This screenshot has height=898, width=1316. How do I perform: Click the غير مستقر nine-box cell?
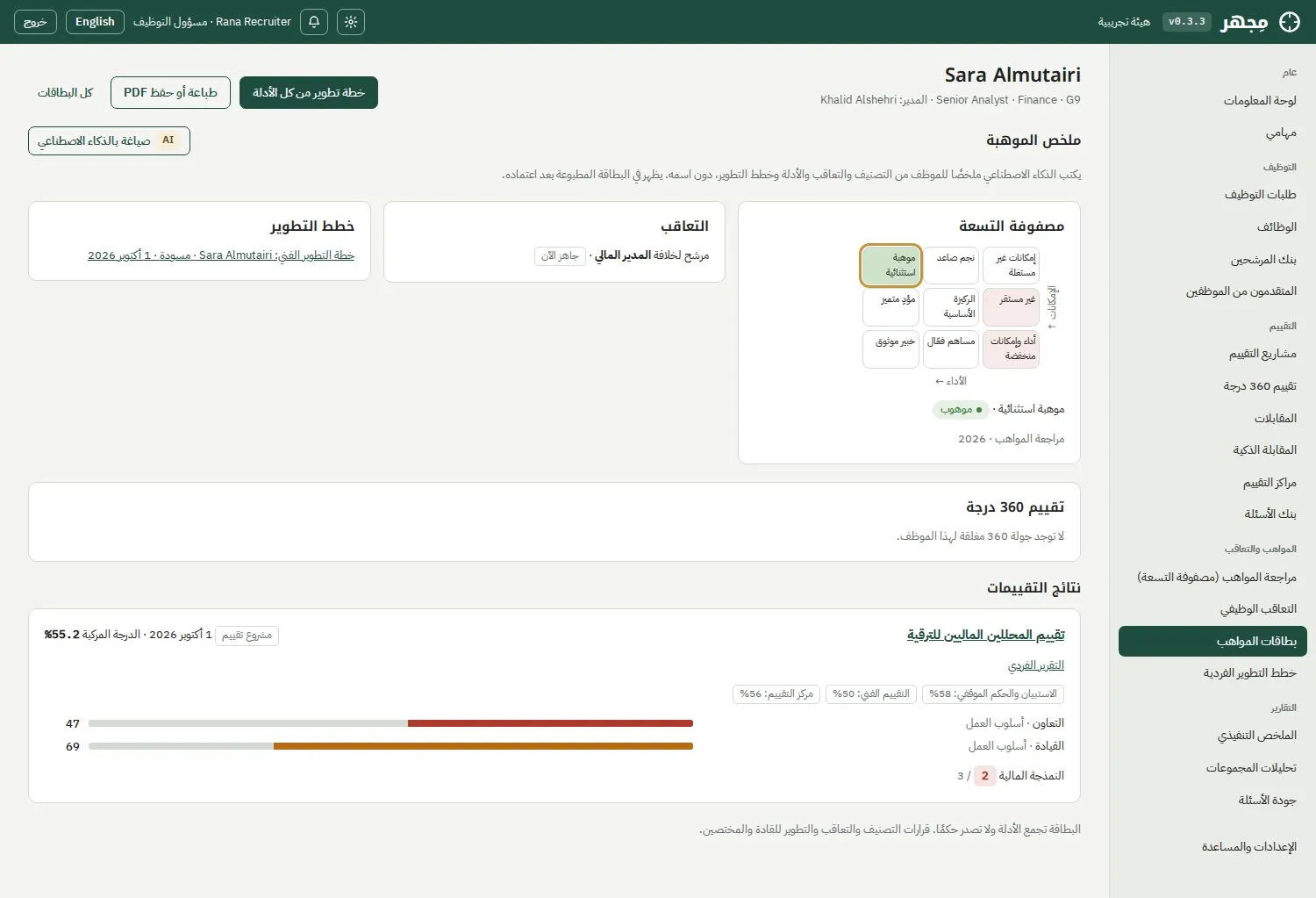tap(1012, 307)
